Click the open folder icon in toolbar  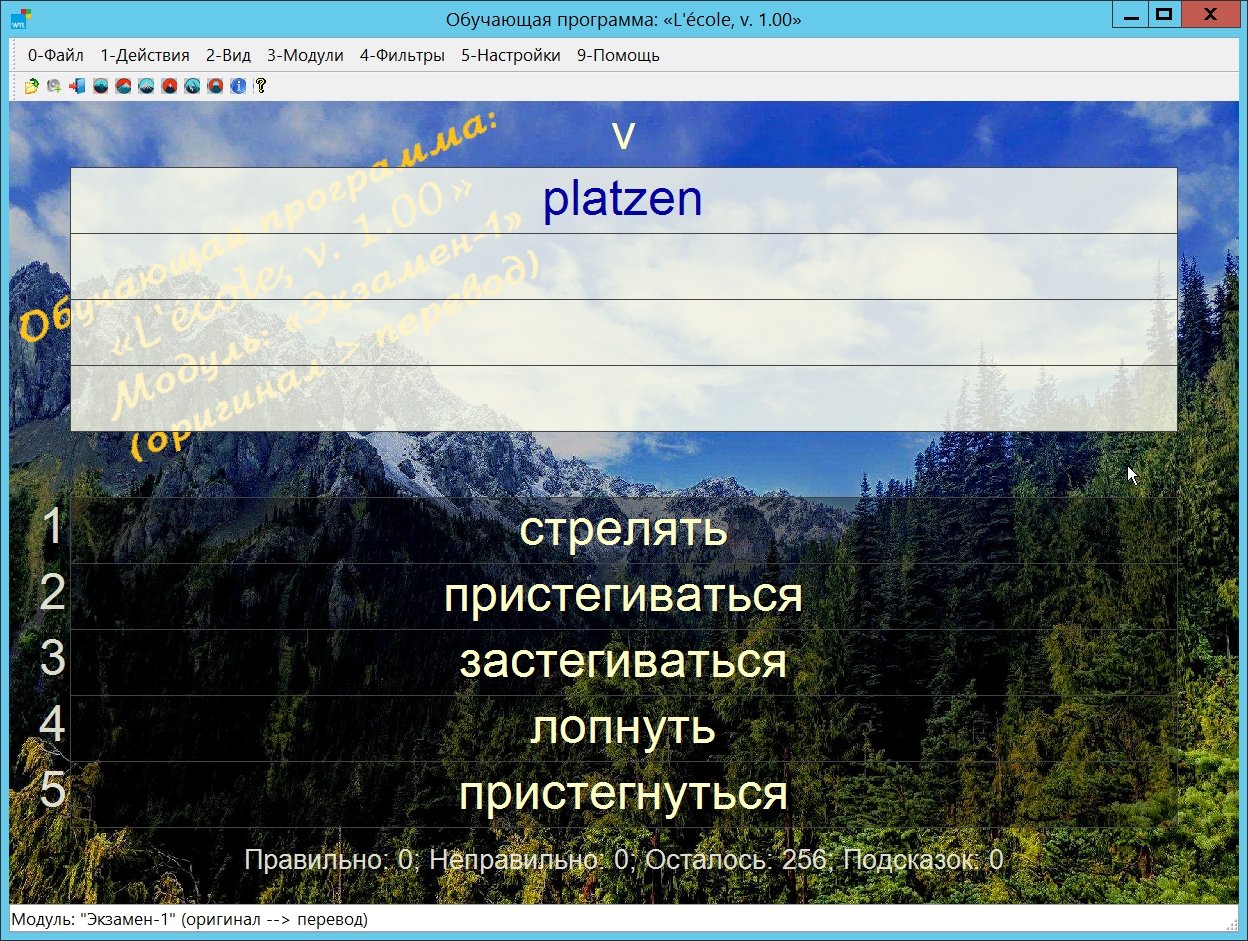[x=32, y=86]
